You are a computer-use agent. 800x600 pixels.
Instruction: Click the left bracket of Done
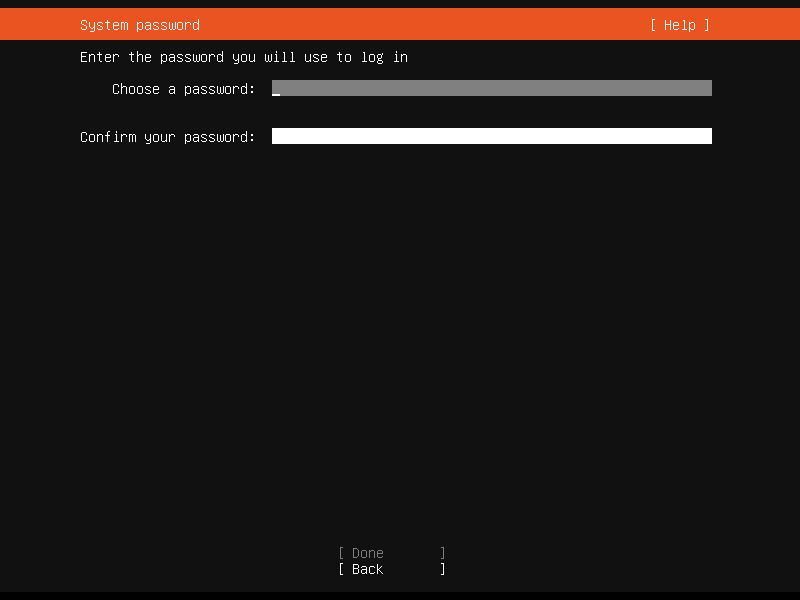pyautogui.click(x=341, y=553)
